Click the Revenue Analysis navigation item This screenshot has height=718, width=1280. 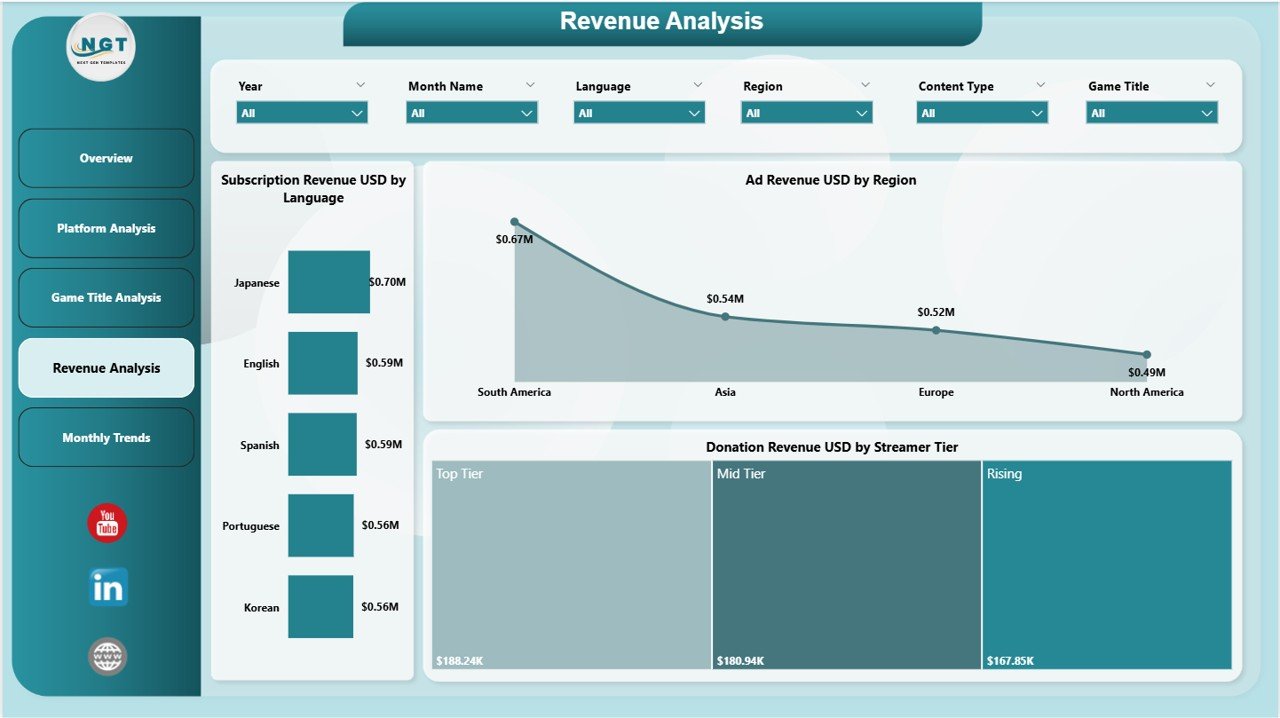pyautogui.click(x=106, y=367)
